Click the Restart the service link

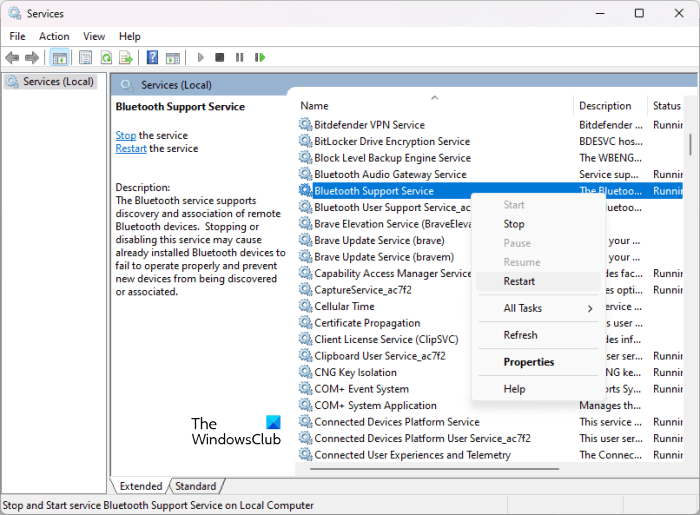coord(131,148)
